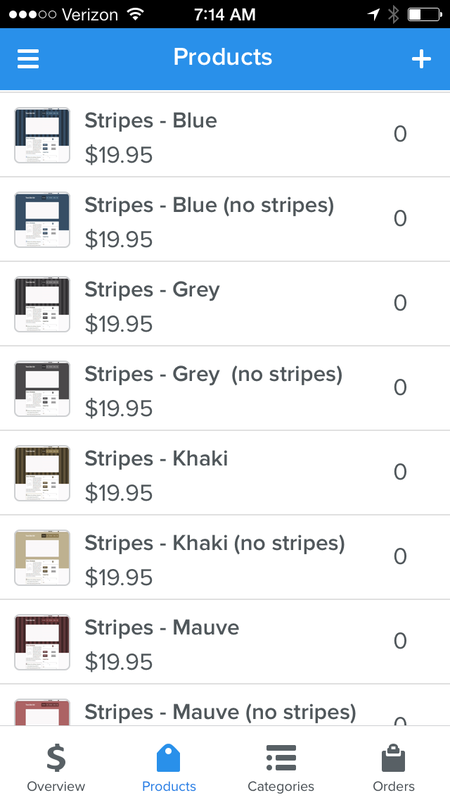Switch to the Categories list tab
The width and height of the screenshot is (450, 800).
pyautogui.click(x=281, y=767)
